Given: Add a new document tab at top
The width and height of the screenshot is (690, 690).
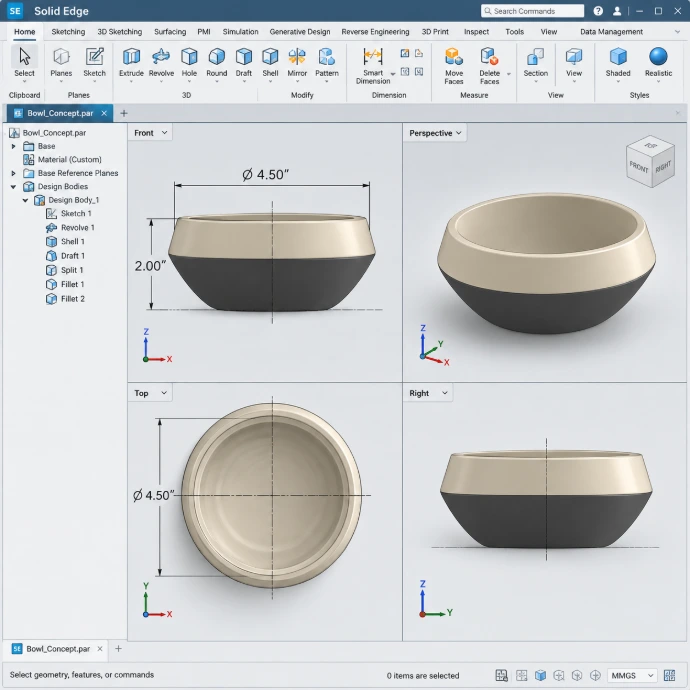Looking at the screenshot, I should click(124, 114).
